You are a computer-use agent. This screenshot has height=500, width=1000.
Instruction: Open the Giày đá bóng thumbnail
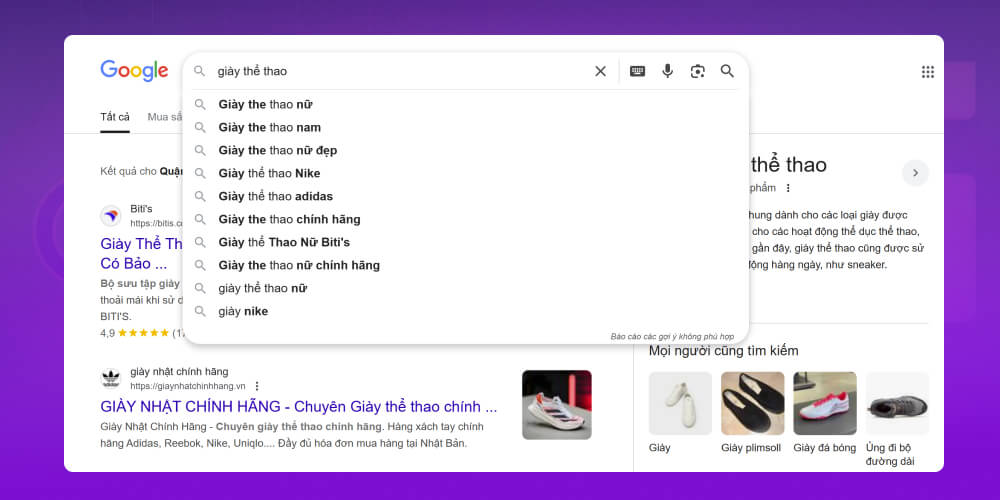pos(824,404)
